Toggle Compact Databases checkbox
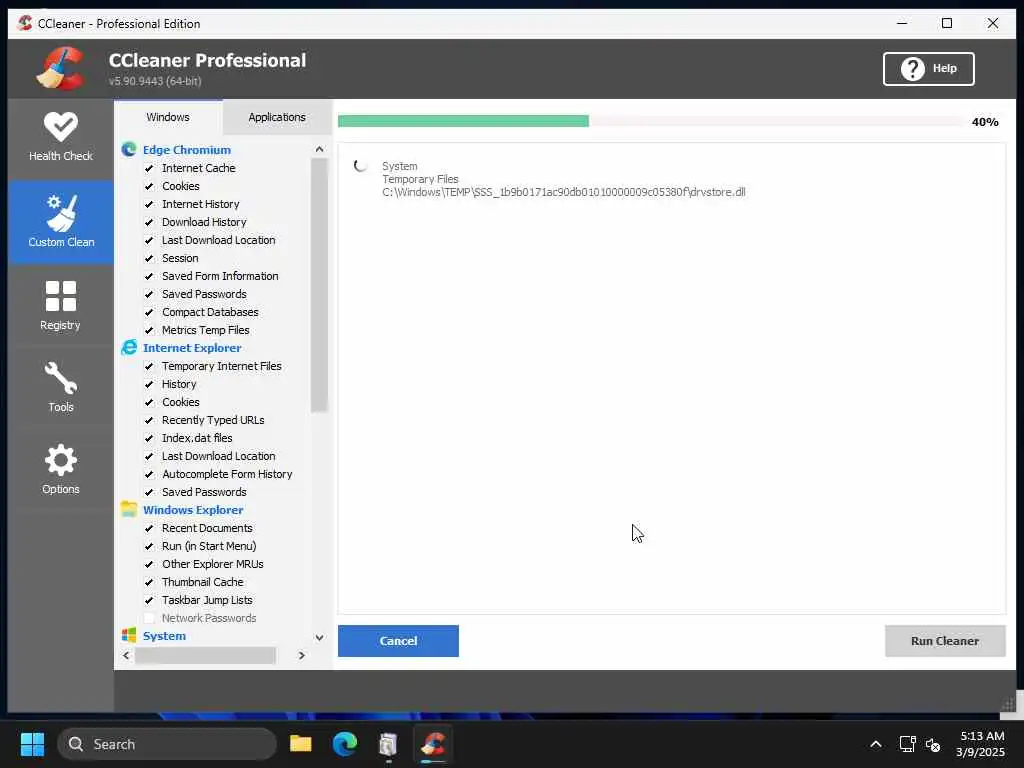 (x=149, y=312)
